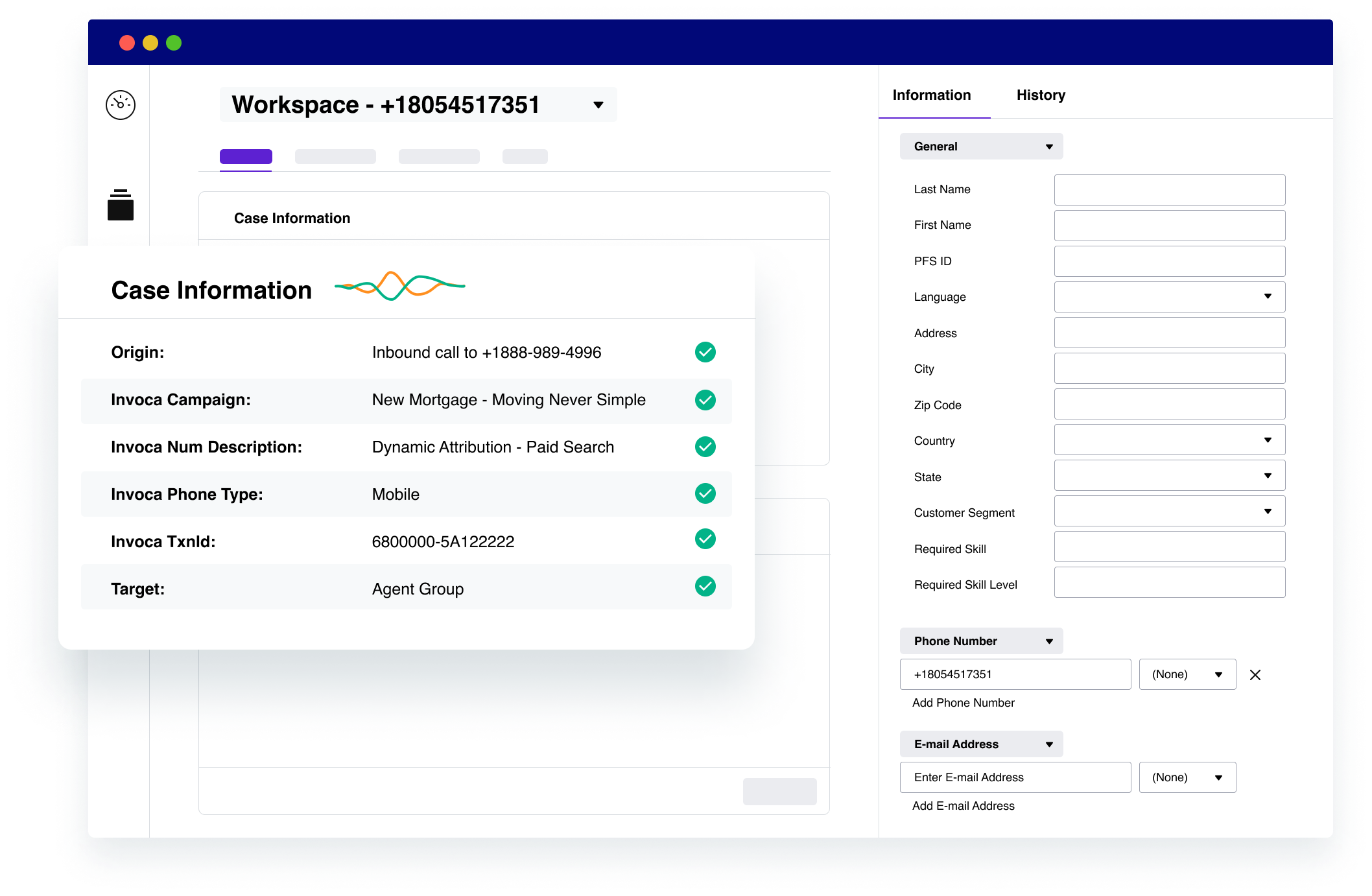The image size is (1372, 896).
Task: Click the Zip Code input field
Action: tap(1170, 405)
